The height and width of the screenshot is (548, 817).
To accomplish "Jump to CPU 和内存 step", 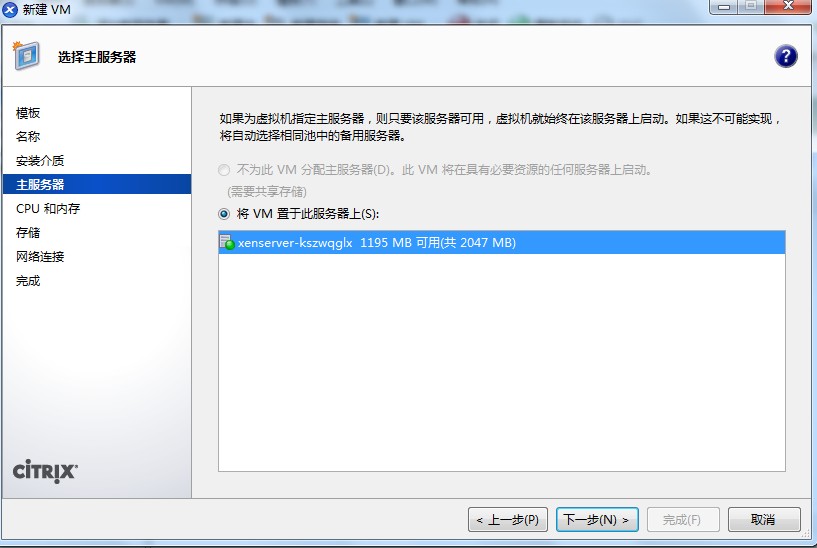I will 48,208.
